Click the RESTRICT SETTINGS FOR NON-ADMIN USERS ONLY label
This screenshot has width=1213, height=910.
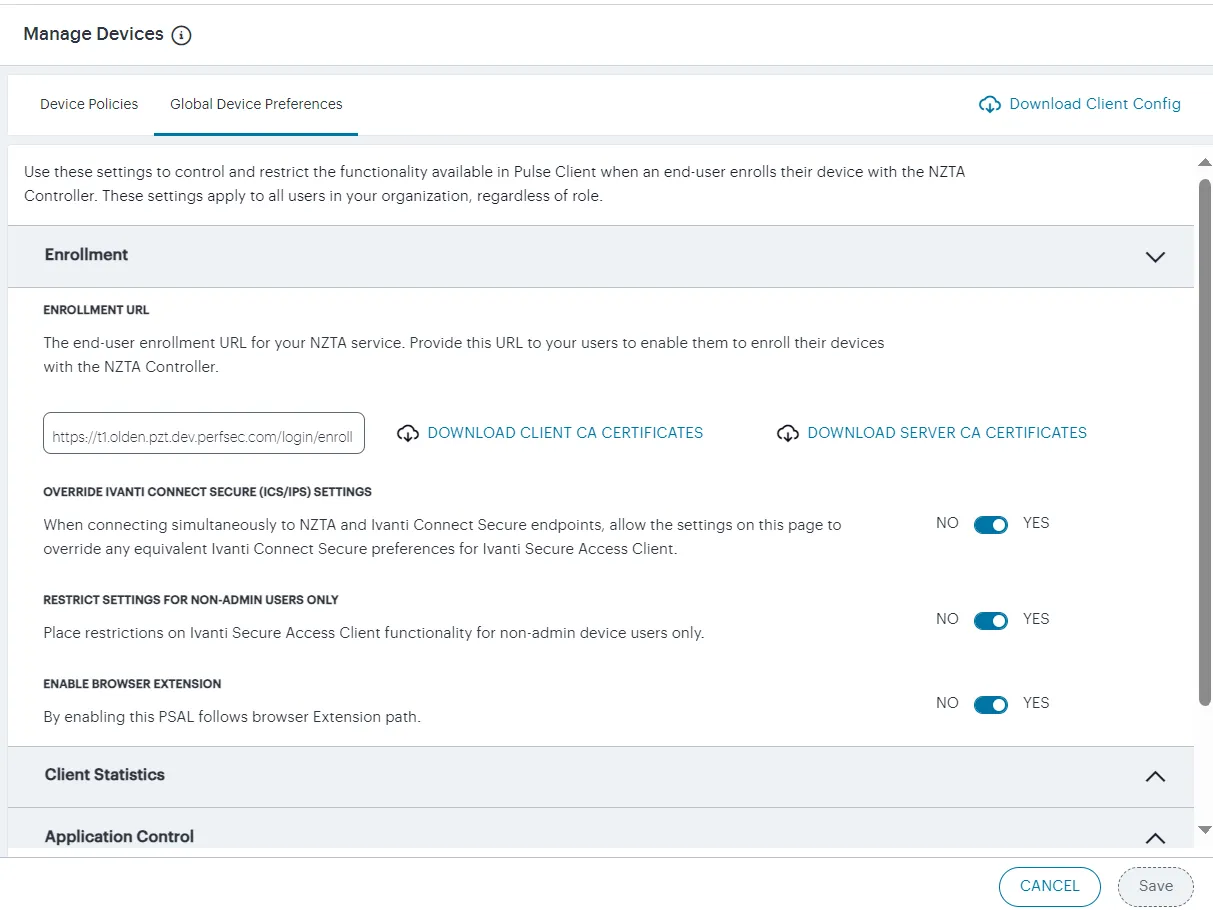191,600
